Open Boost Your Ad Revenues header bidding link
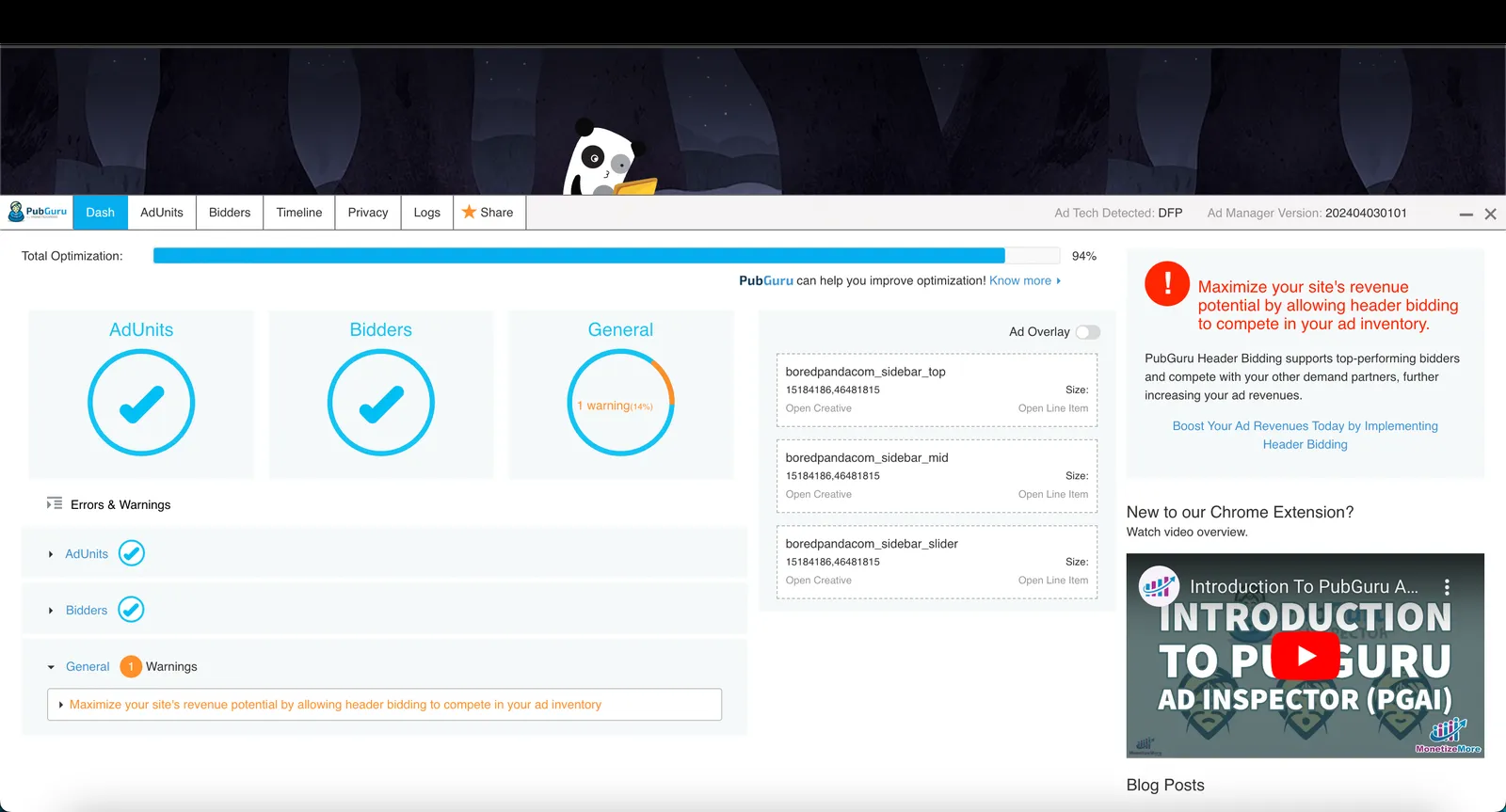 tap(1306, 435)
